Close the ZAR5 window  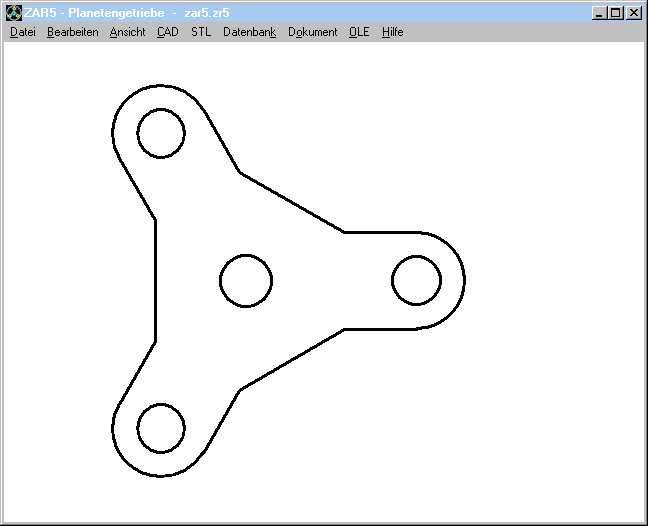point(633,13)
